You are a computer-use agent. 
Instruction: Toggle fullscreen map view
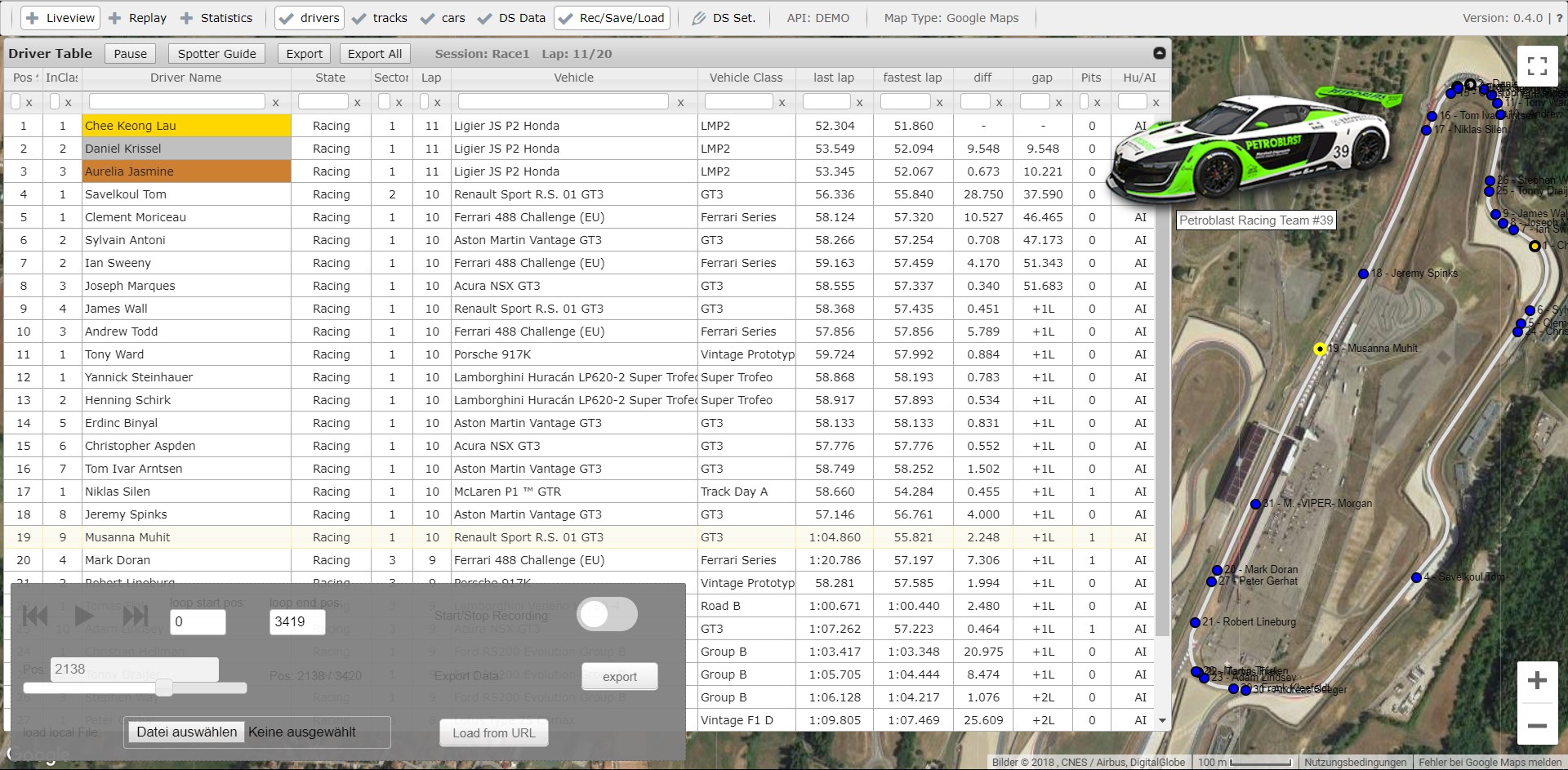point(1537,66)
